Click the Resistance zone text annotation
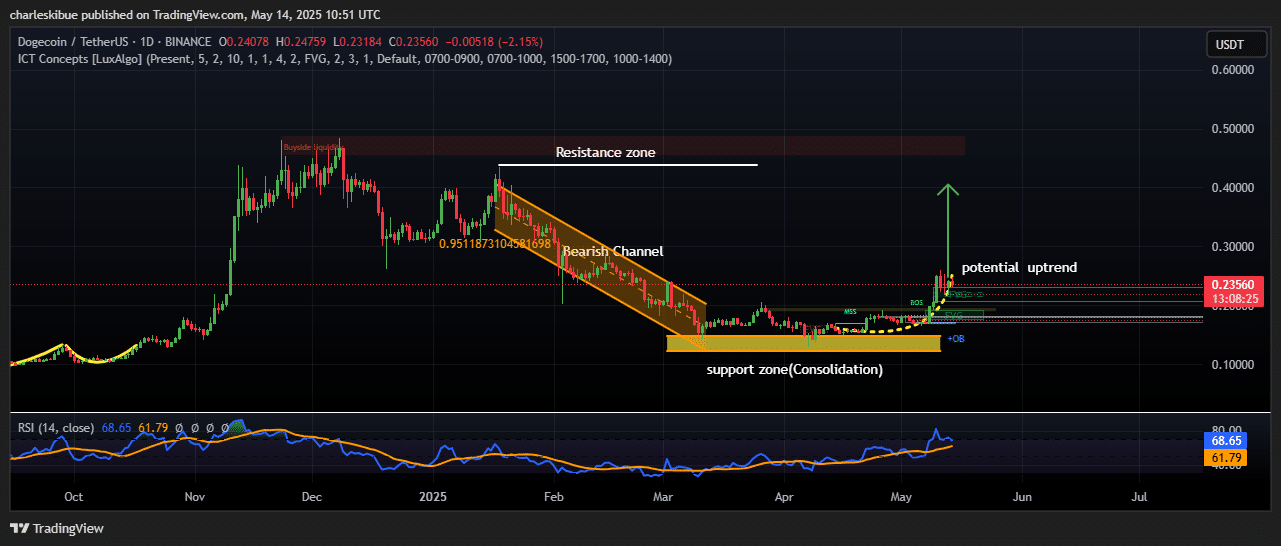The width and height of the screenshot is (1281, 546). click(x=605, y=152)
